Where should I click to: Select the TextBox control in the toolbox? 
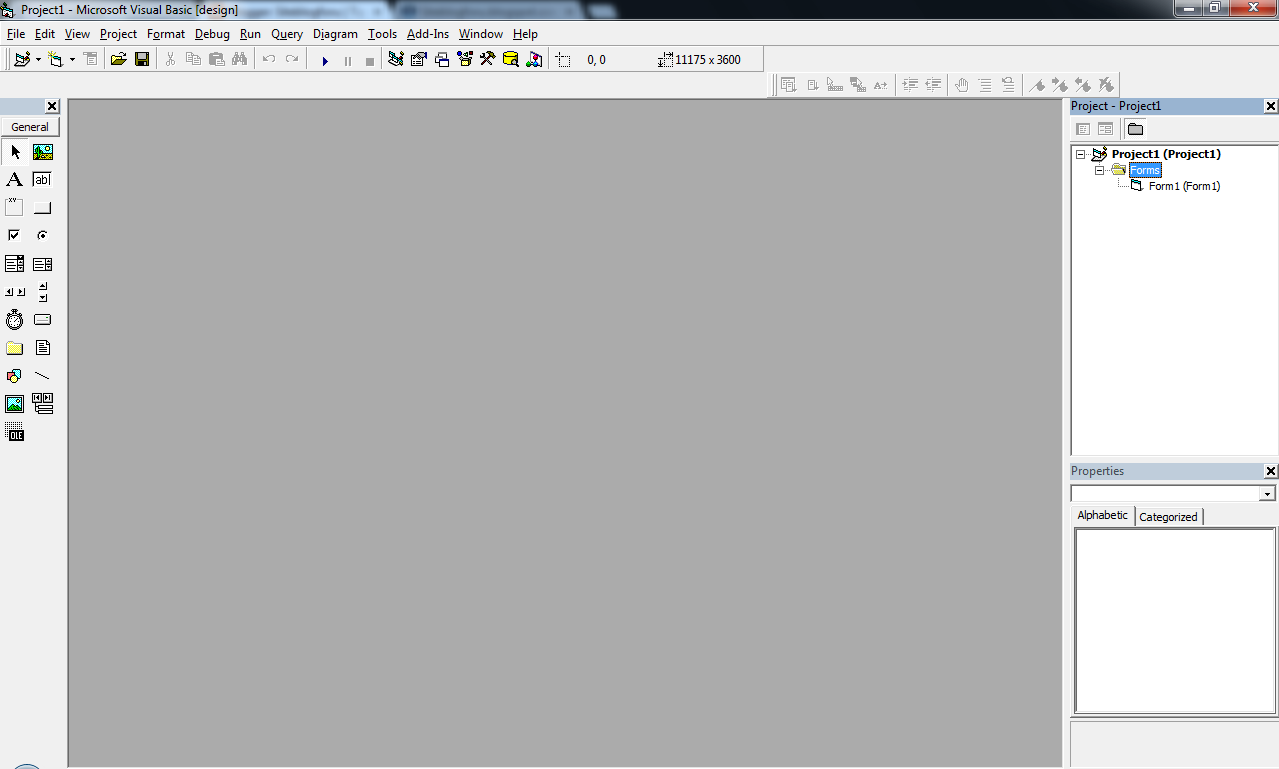click(42, 179)
